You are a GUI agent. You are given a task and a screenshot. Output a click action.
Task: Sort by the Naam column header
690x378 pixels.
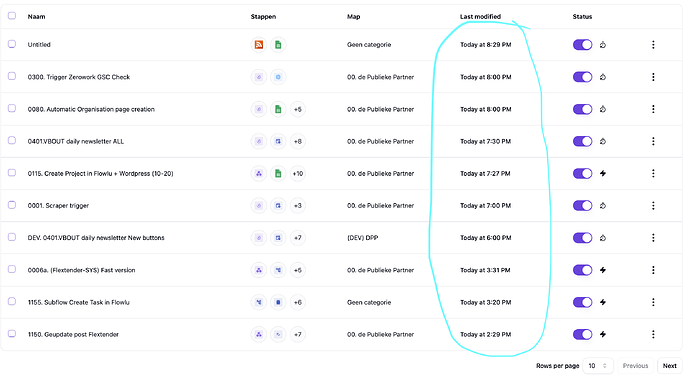37,17
